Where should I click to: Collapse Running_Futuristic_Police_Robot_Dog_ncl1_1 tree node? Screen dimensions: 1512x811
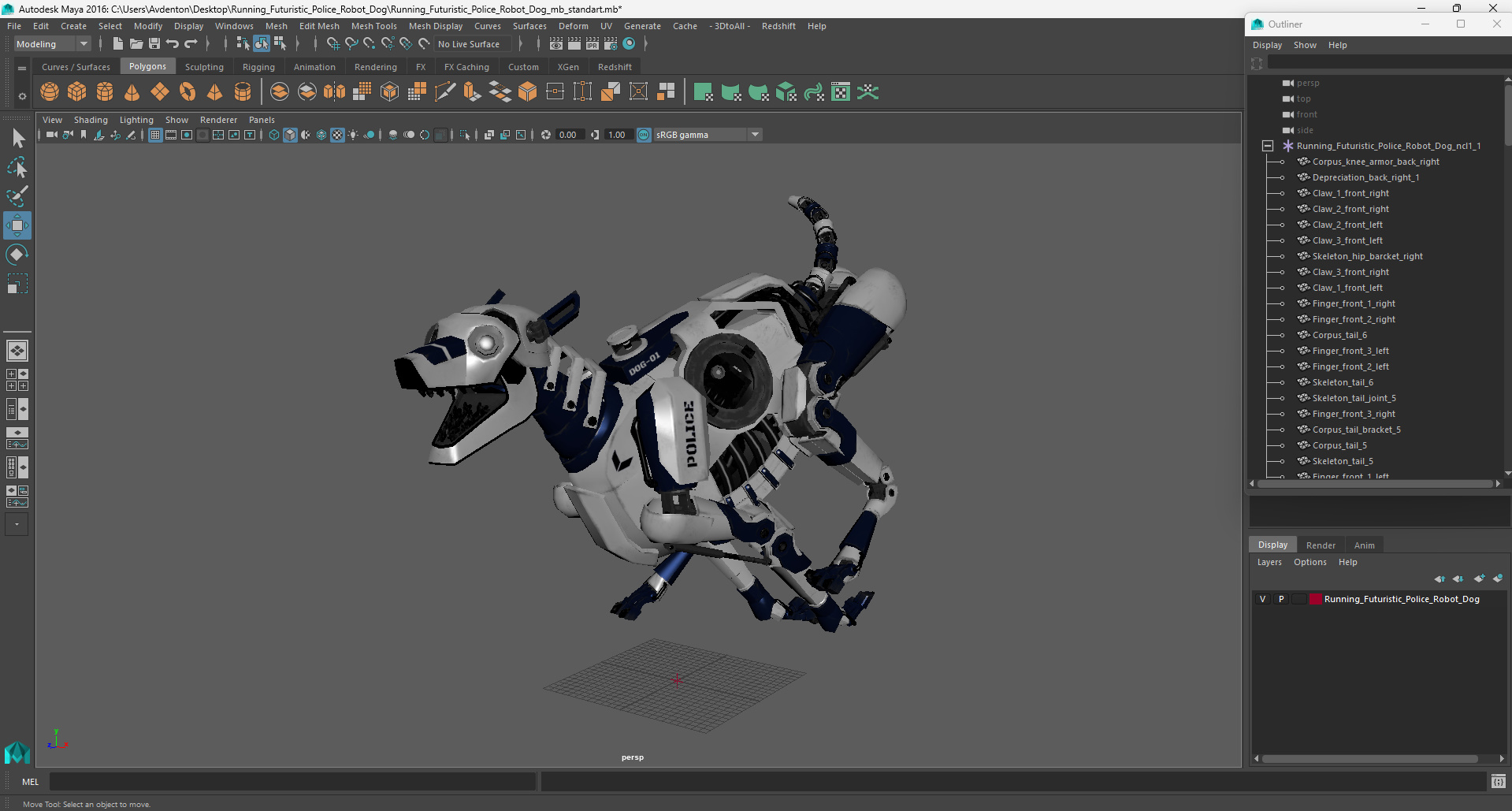1268,146
